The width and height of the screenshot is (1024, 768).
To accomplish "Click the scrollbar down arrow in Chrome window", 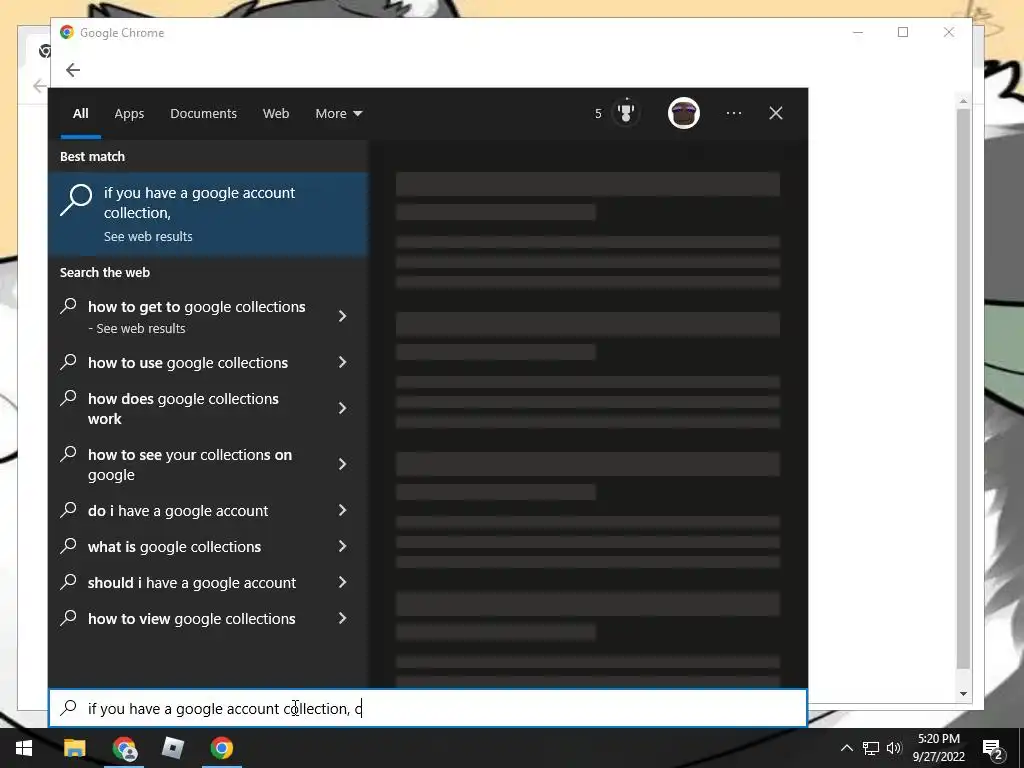I will [963, 694].
